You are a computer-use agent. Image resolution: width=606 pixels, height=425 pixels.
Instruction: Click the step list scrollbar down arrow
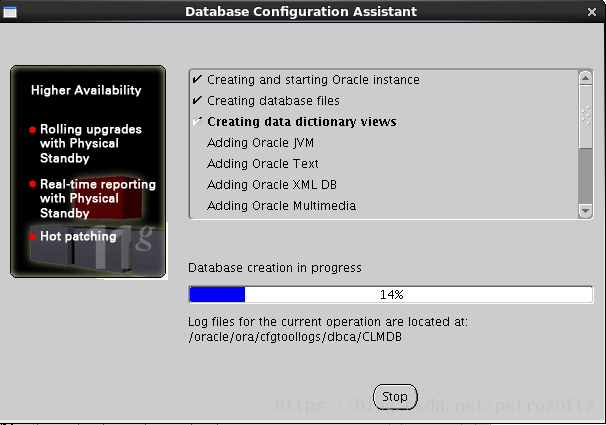point(586,211)
